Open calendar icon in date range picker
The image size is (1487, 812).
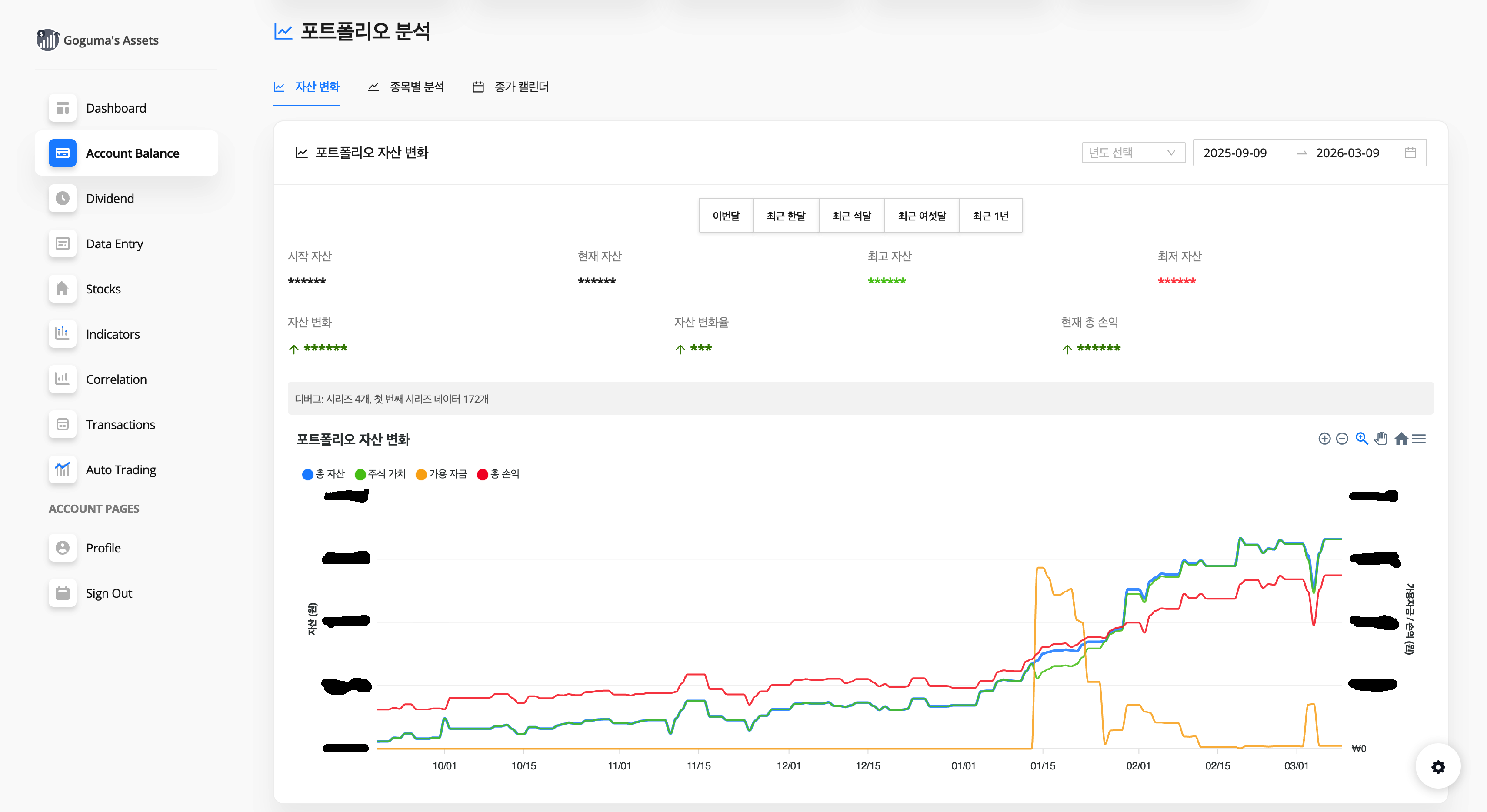pos(1410,152)
